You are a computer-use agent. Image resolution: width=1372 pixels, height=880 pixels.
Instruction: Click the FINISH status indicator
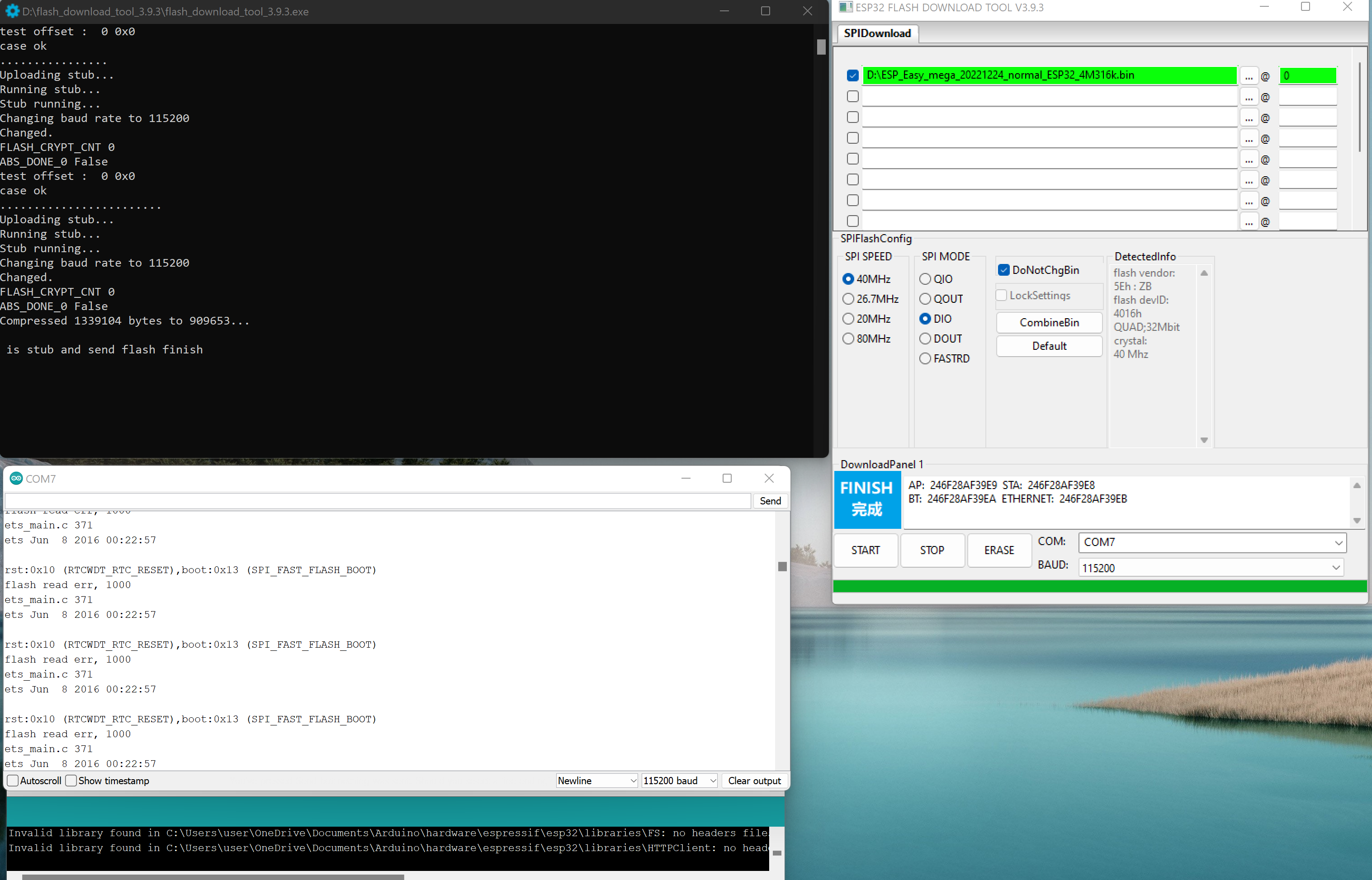click(867, 499)
